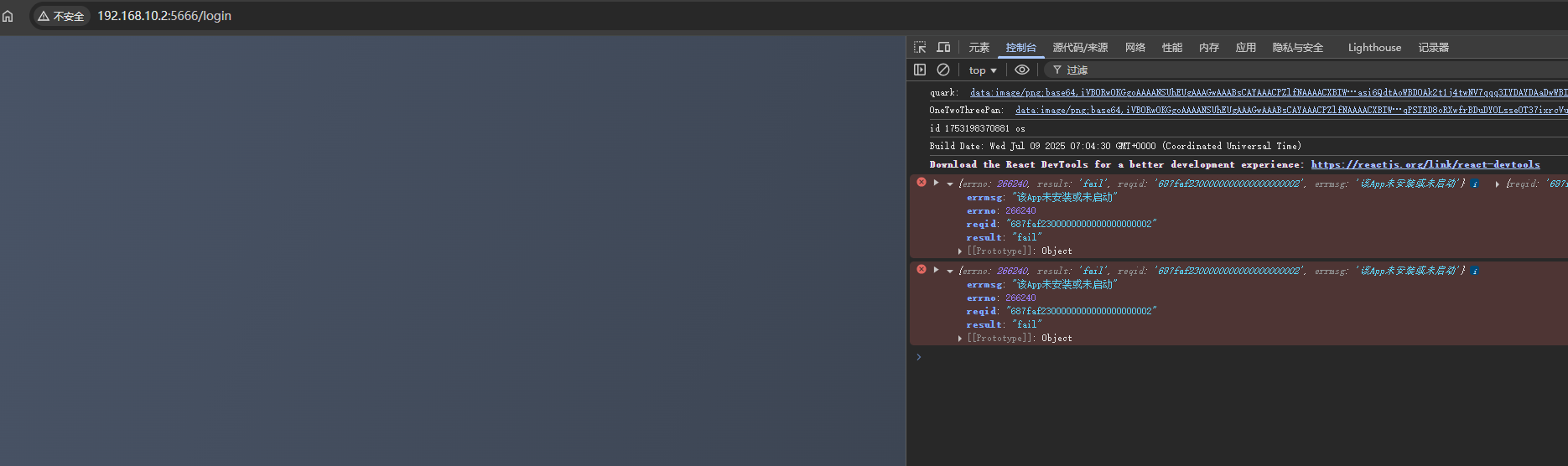1568x466 pixels.
Task: Click the address bar URL 192.168.10.2:5666/login
Action: (164, 16)
